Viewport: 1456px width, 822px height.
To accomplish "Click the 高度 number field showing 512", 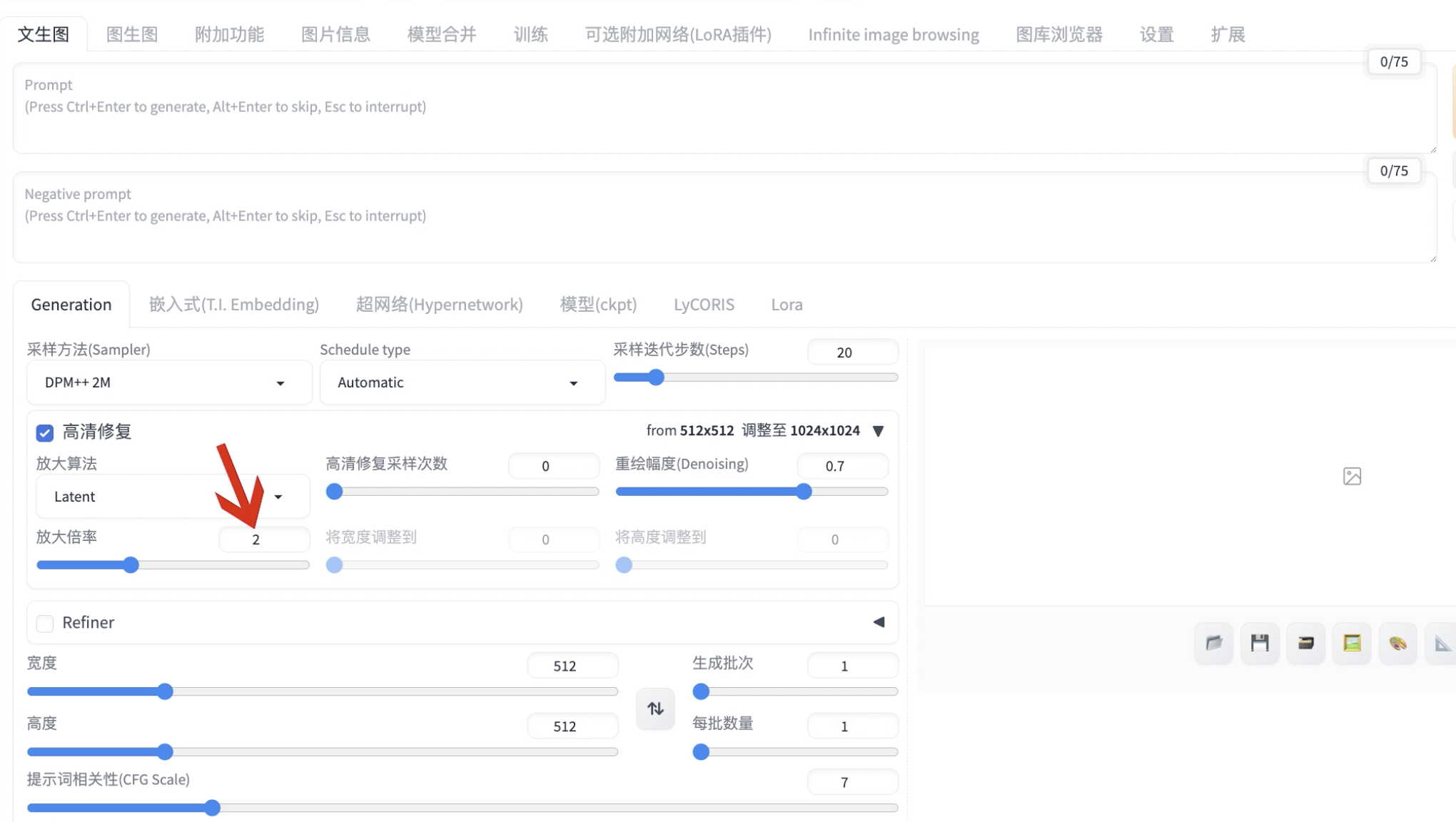I will pos(573,726).
